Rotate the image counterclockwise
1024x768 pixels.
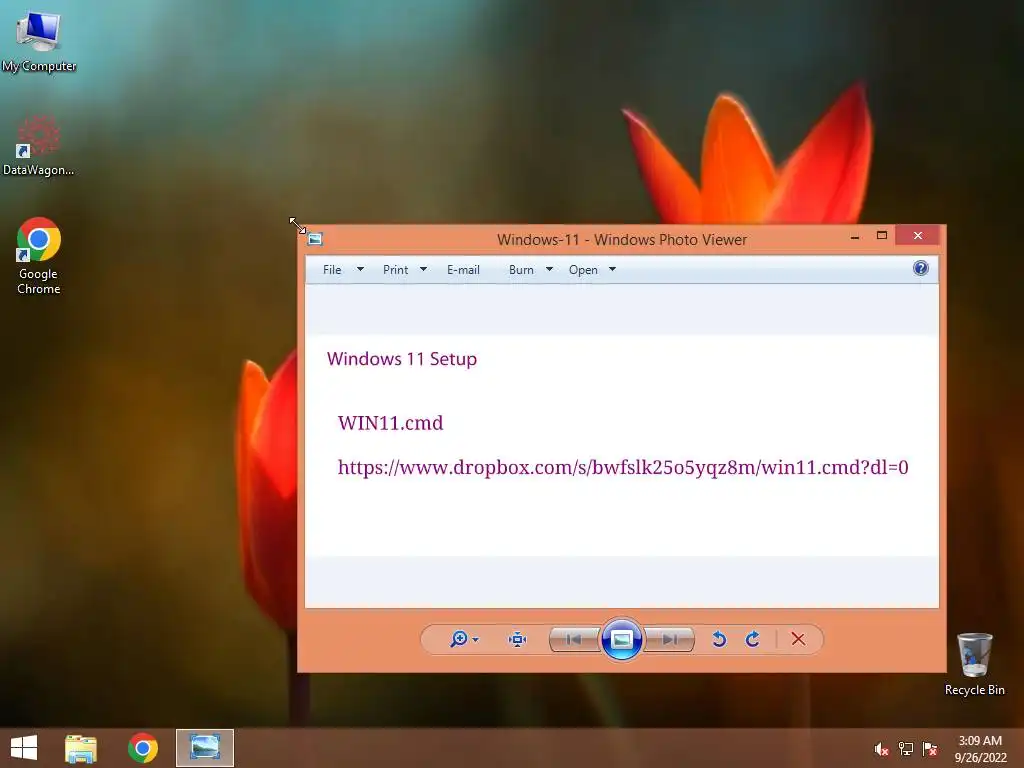(x=719, y=639)
